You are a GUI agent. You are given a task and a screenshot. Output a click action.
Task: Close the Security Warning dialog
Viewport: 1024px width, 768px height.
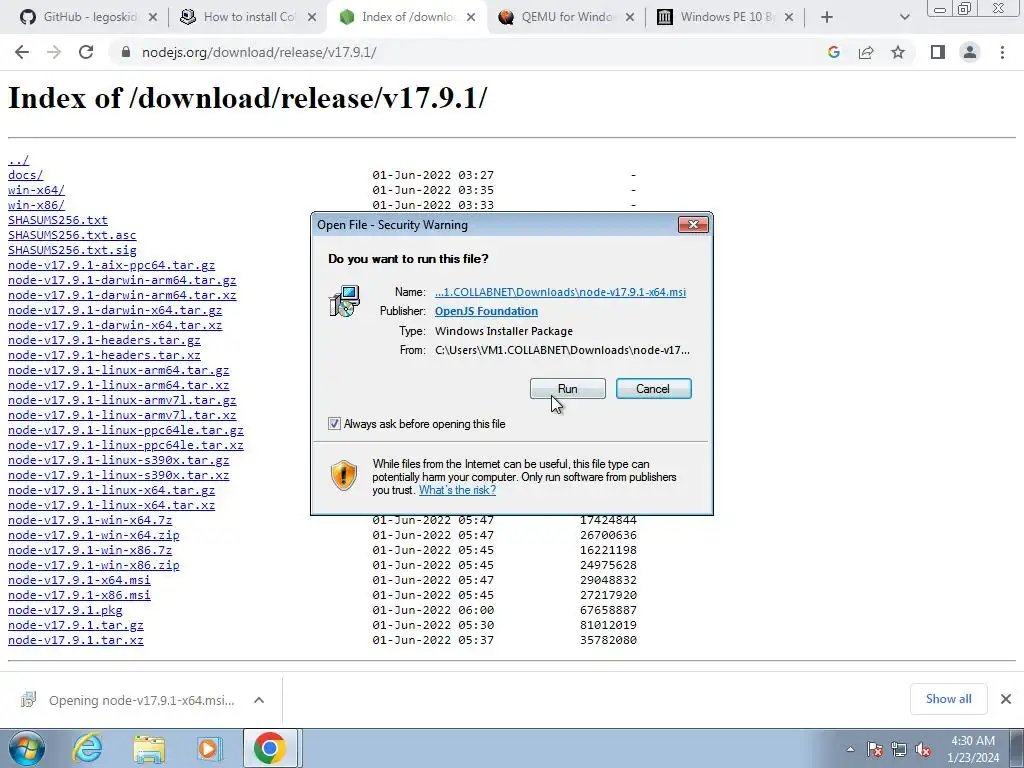693,225
